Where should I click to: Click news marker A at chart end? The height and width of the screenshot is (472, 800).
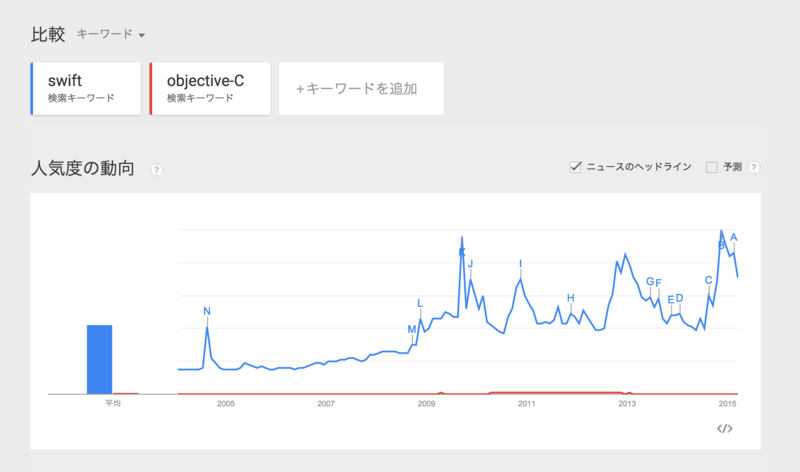tap(734, 237)
